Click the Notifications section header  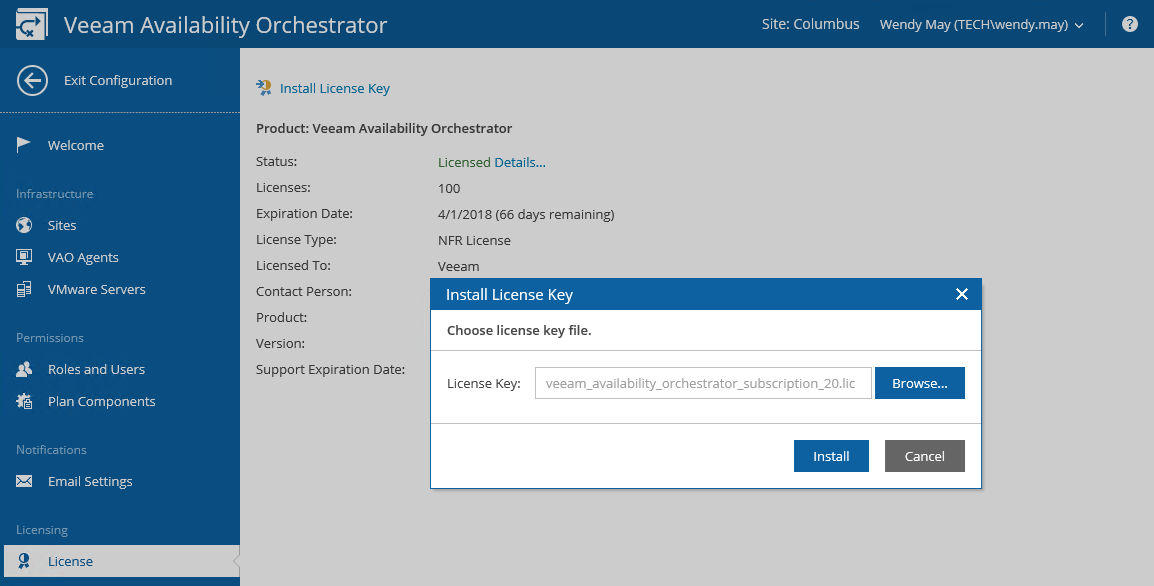click(52, 450)
